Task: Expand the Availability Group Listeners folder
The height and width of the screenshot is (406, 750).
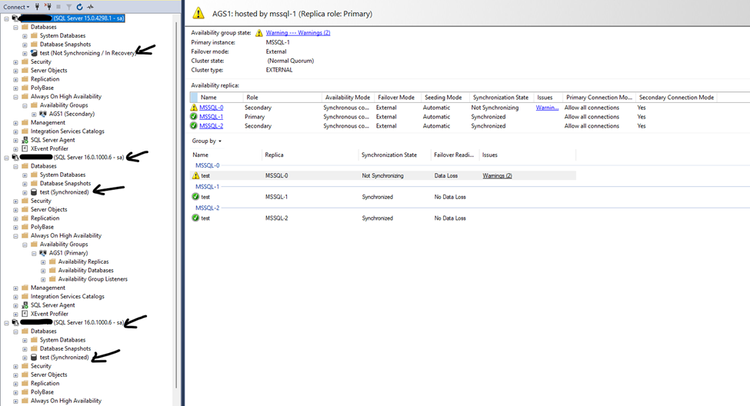Action: [43, 279]
